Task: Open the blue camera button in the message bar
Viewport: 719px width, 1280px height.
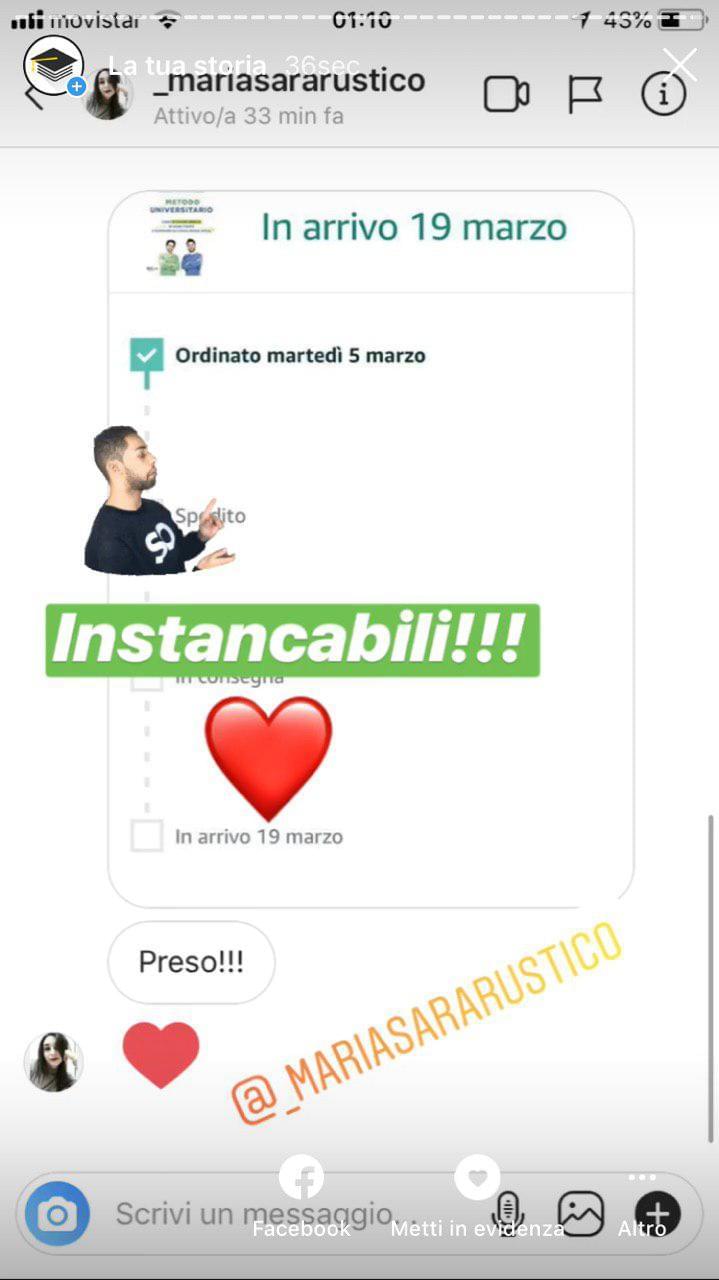Action: click(57, 1214)
